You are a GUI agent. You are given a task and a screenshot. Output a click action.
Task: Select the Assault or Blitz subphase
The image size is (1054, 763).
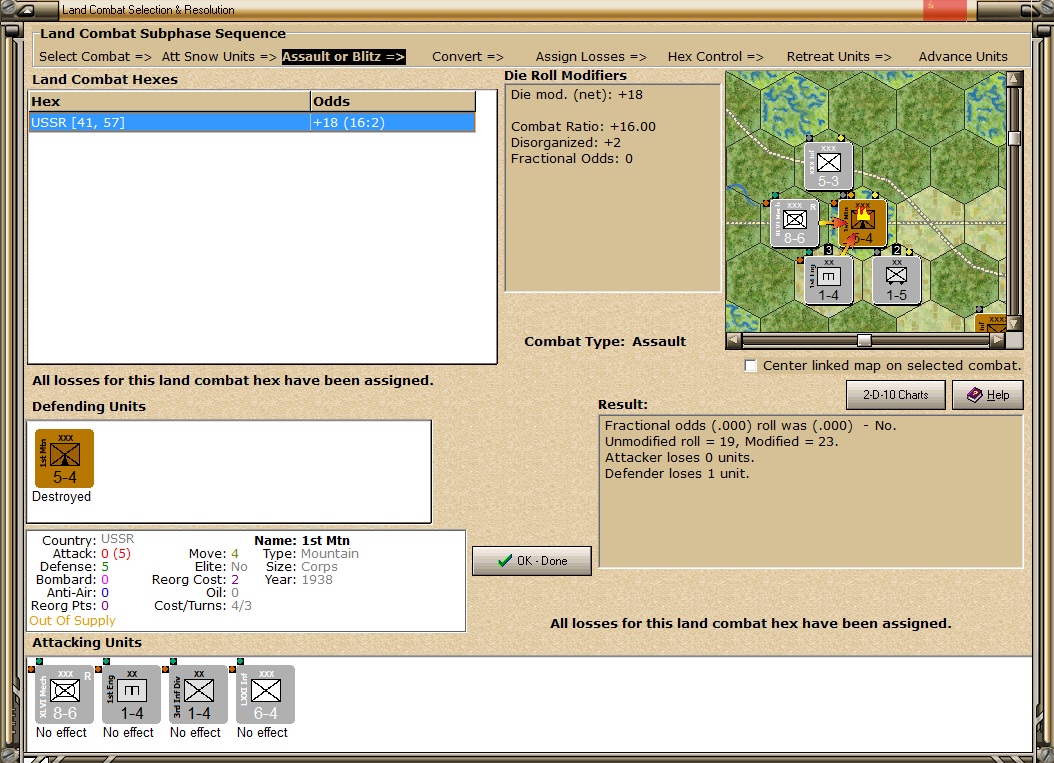click(x=343, y=56)
